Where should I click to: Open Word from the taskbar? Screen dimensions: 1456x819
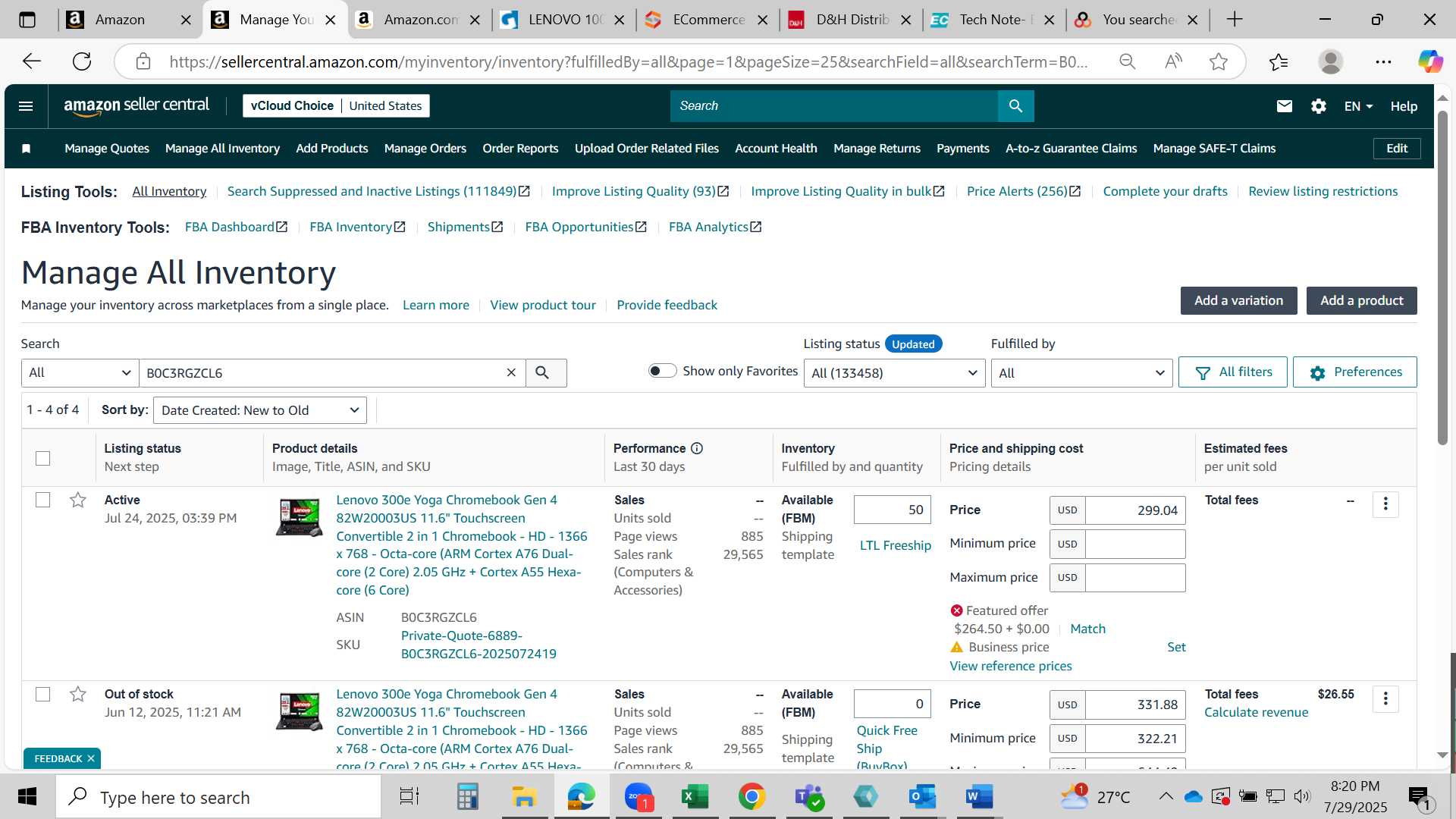pyautogui.click(x=979, y=796)
